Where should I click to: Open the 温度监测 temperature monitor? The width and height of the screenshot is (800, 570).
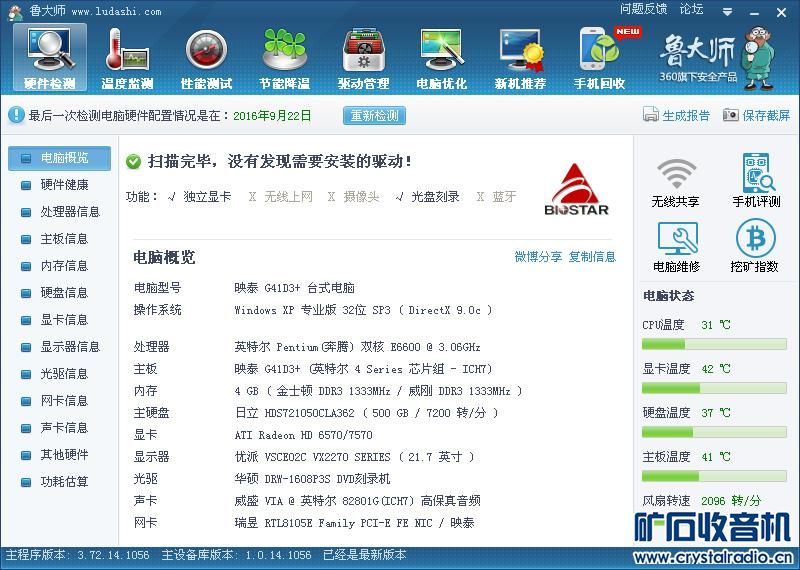(127, 58)
